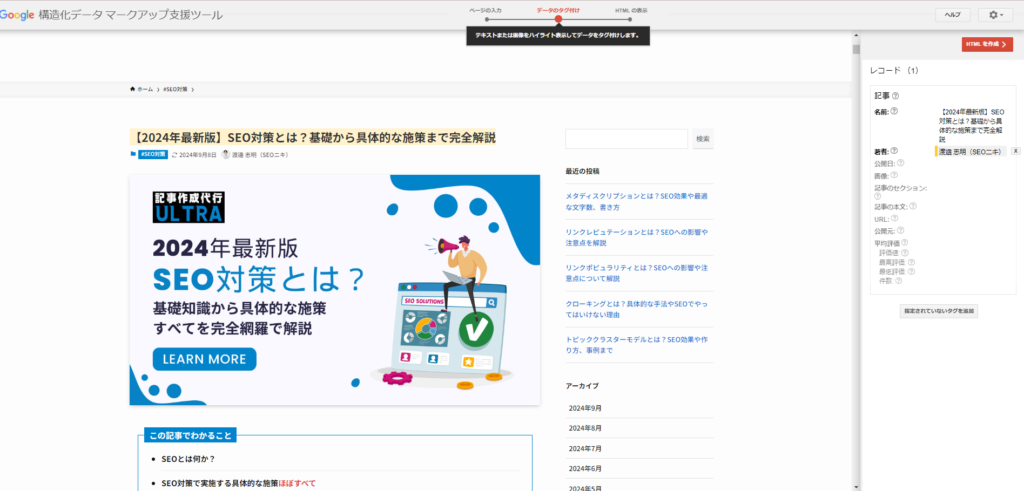Click the blue #SEO対策 category tag

(153, 155)
